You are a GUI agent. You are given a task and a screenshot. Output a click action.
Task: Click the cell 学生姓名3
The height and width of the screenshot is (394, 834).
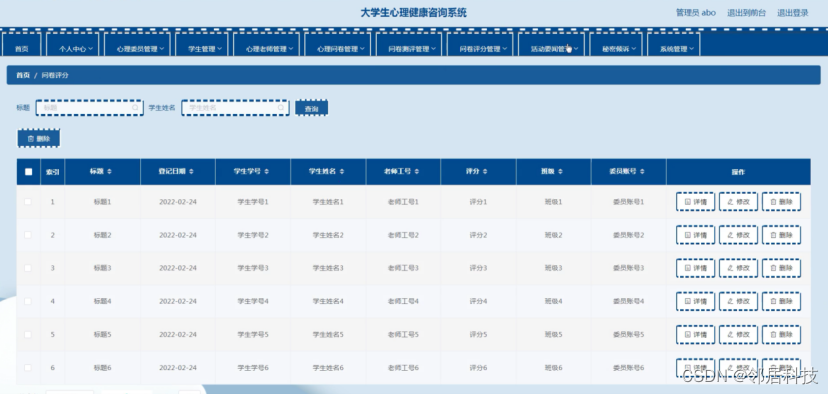(x=328, y=268)
